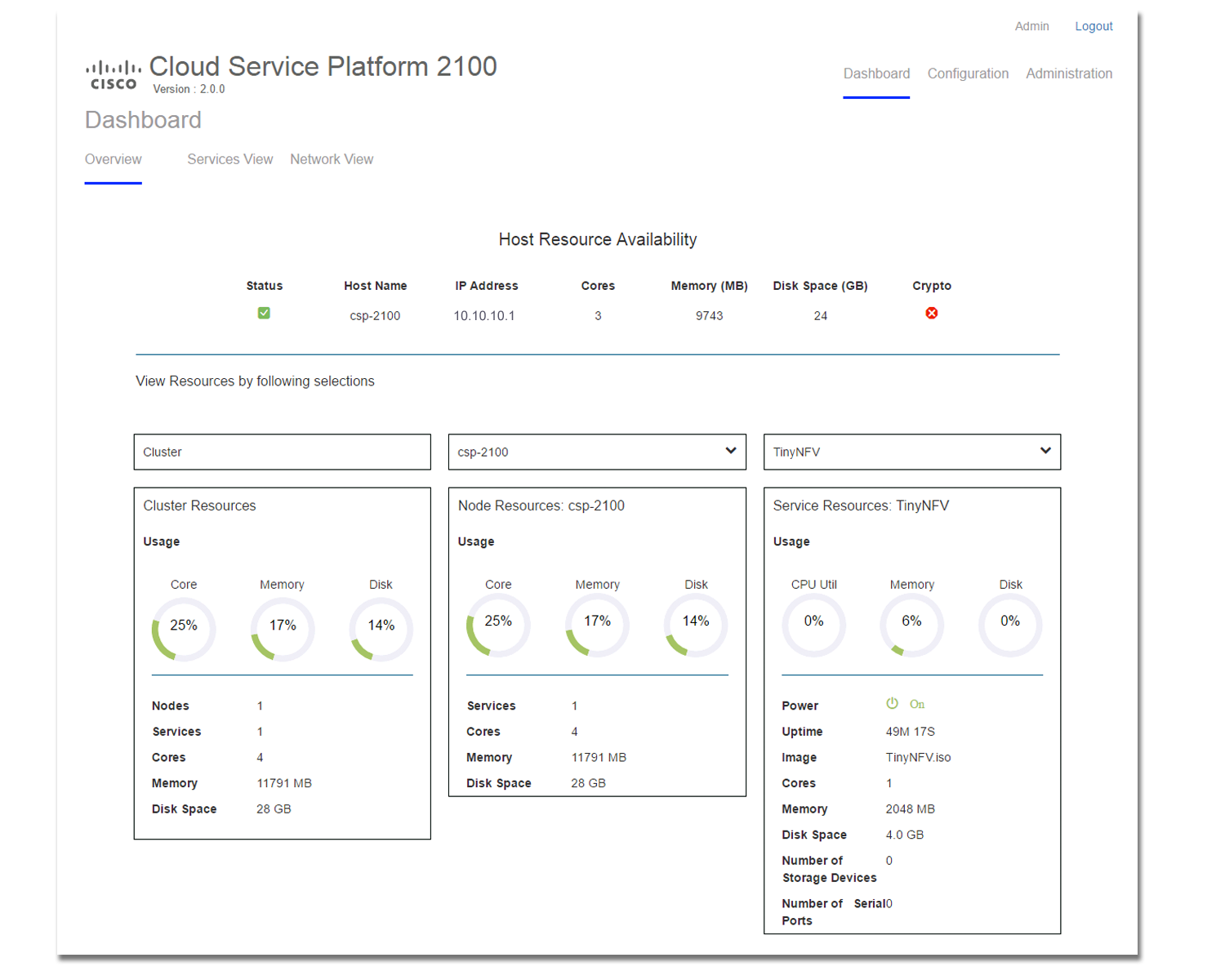The width and height of the screenshot is (1225, 980).
Task: Click the Cisco logo icon
Action: (x=114, y=74)
